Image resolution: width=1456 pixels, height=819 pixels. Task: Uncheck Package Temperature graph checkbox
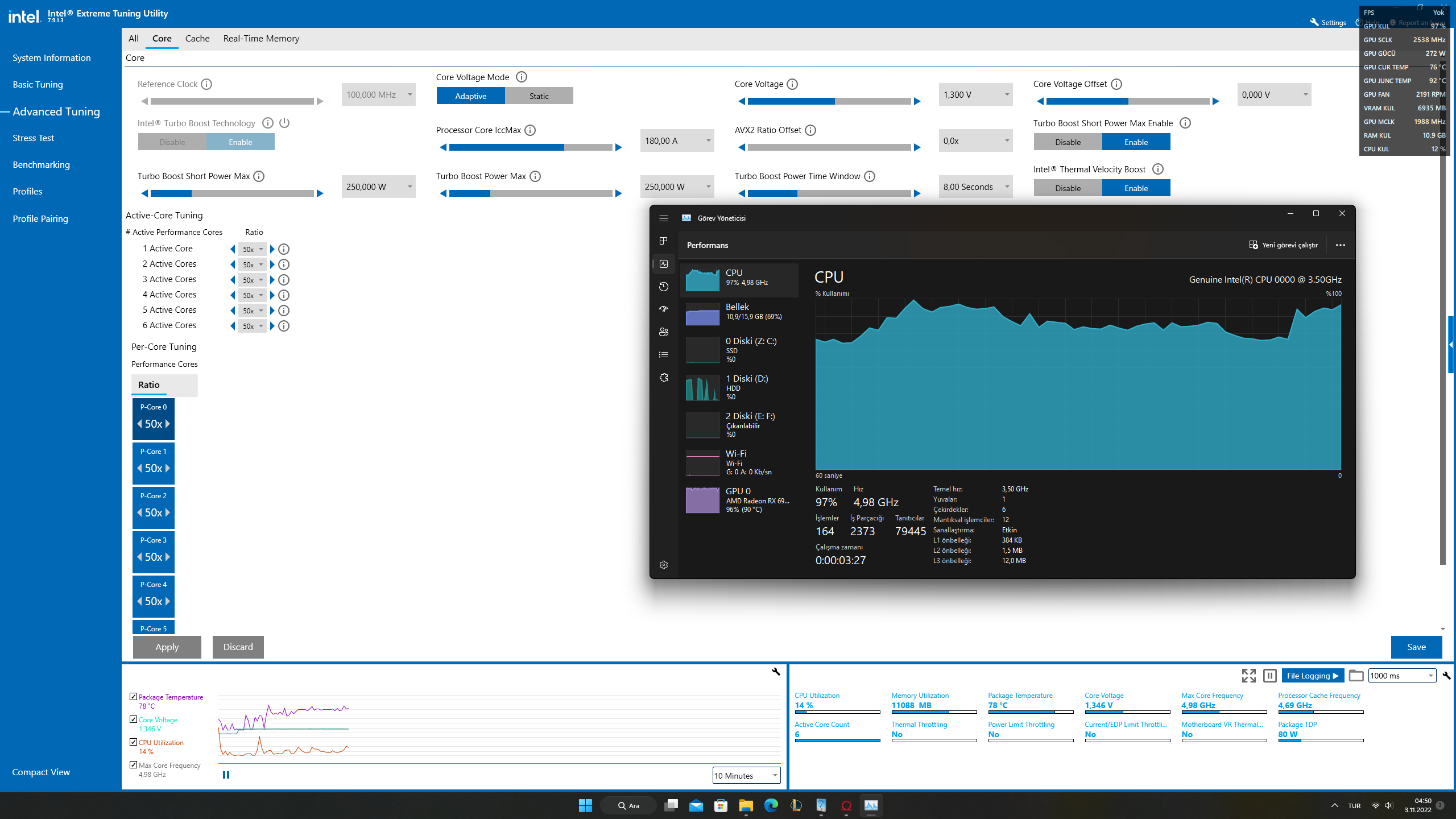click(134, 697)
